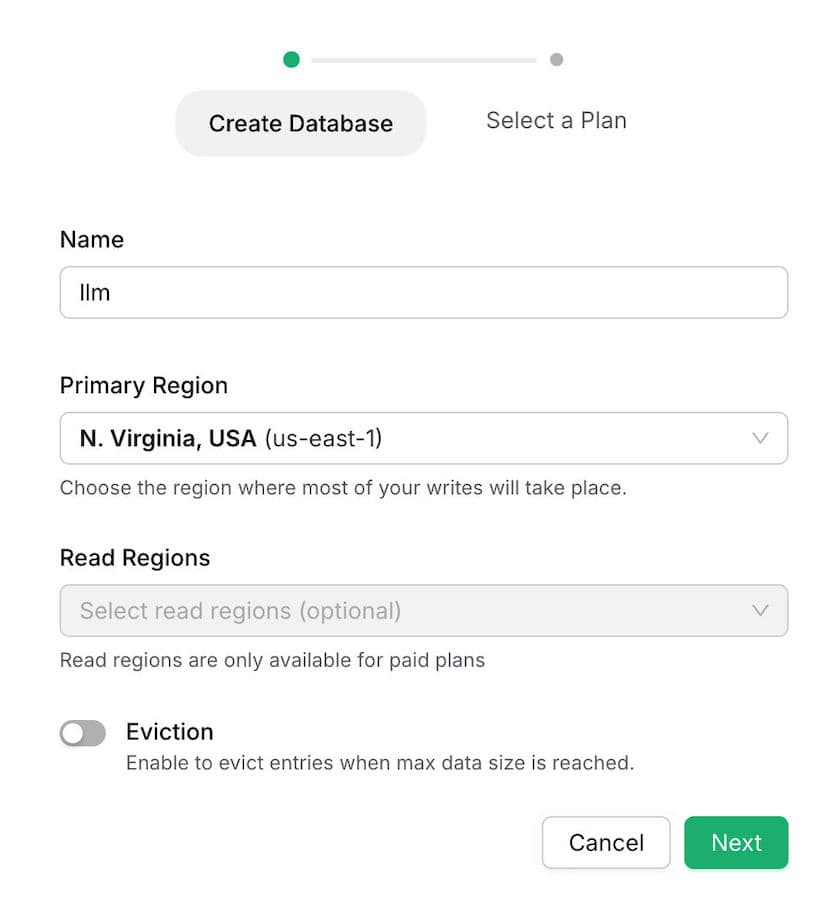This screenshot has height=924, width=840.
Task: Click the Read Regions label
Action: (135, 557)
